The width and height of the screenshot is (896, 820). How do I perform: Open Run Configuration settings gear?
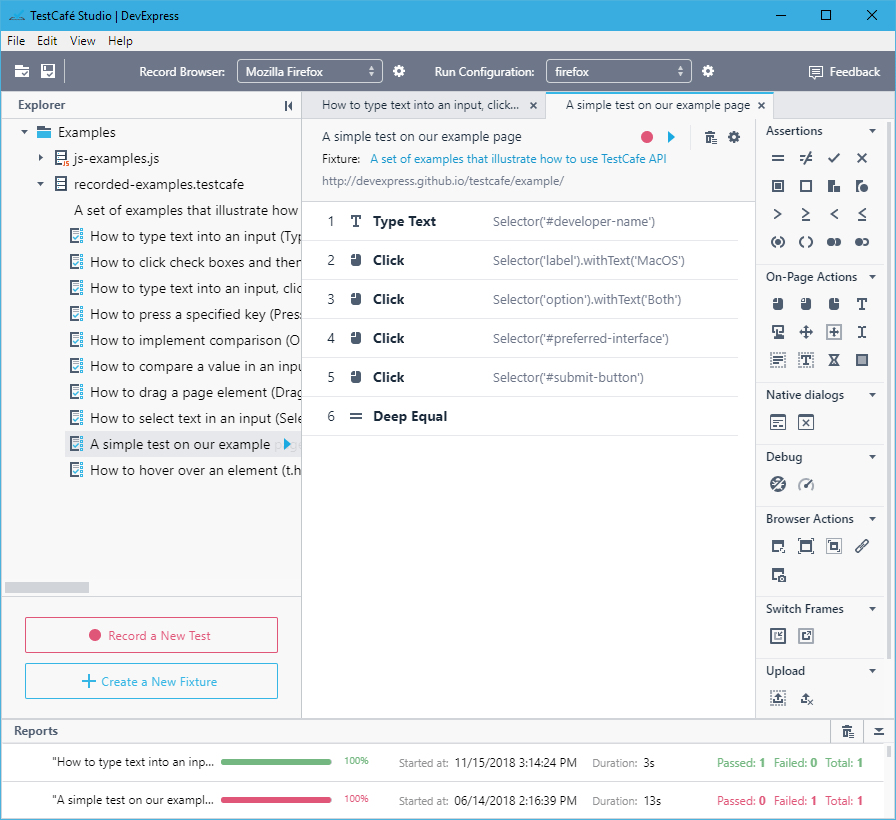point(708,71)
